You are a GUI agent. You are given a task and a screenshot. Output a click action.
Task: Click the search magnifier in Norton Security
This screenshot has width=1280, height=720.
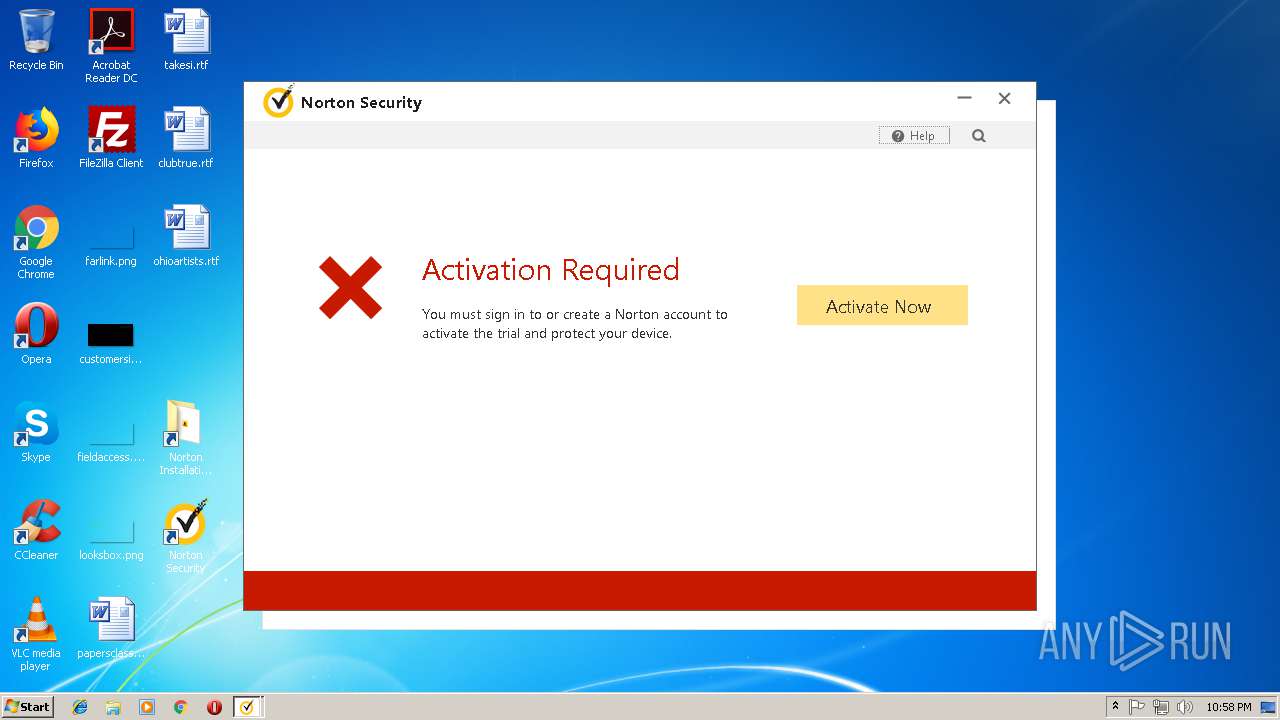[979, 136]
